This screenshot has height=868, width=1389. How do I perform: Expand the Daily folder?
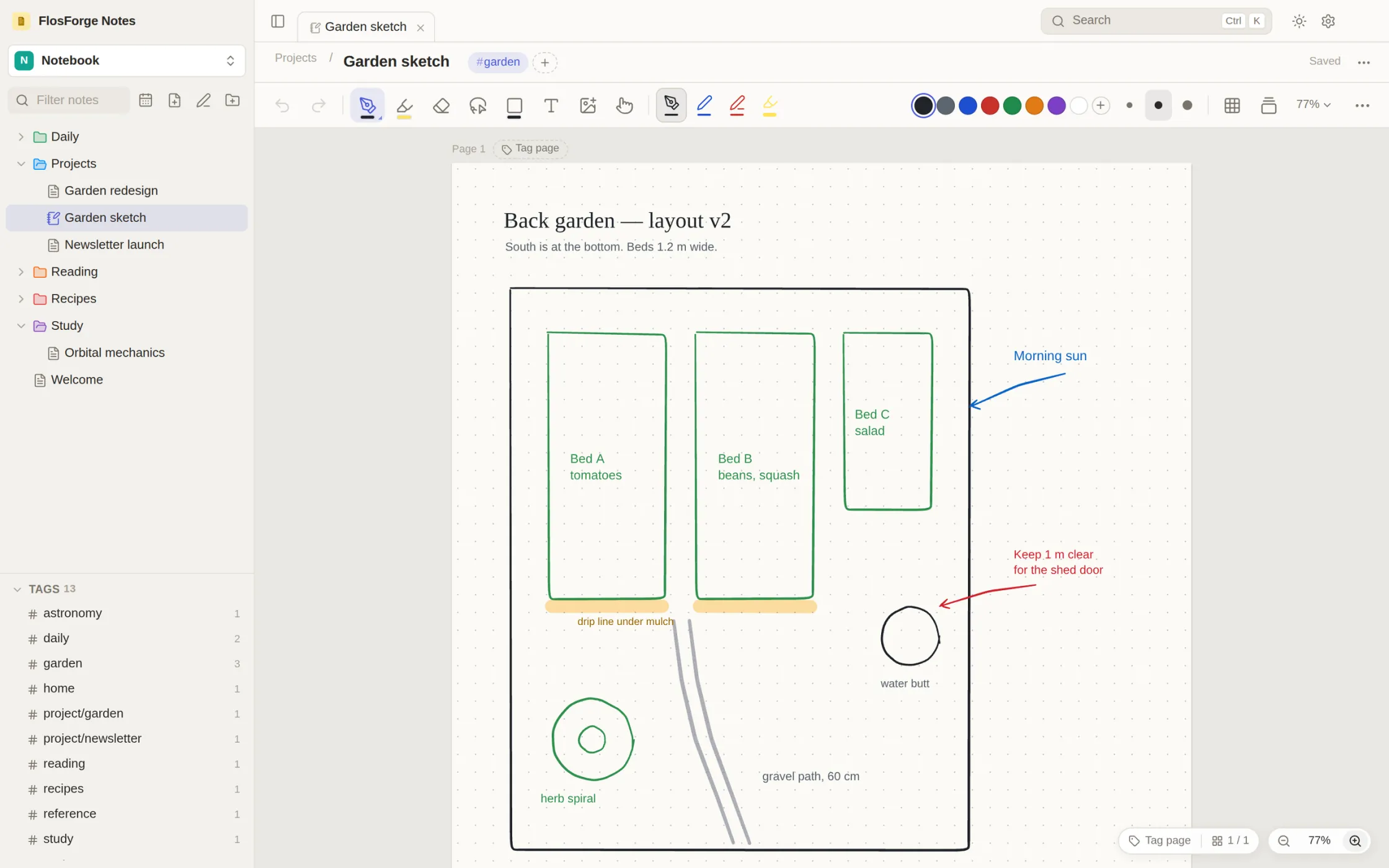coord(21,136)
